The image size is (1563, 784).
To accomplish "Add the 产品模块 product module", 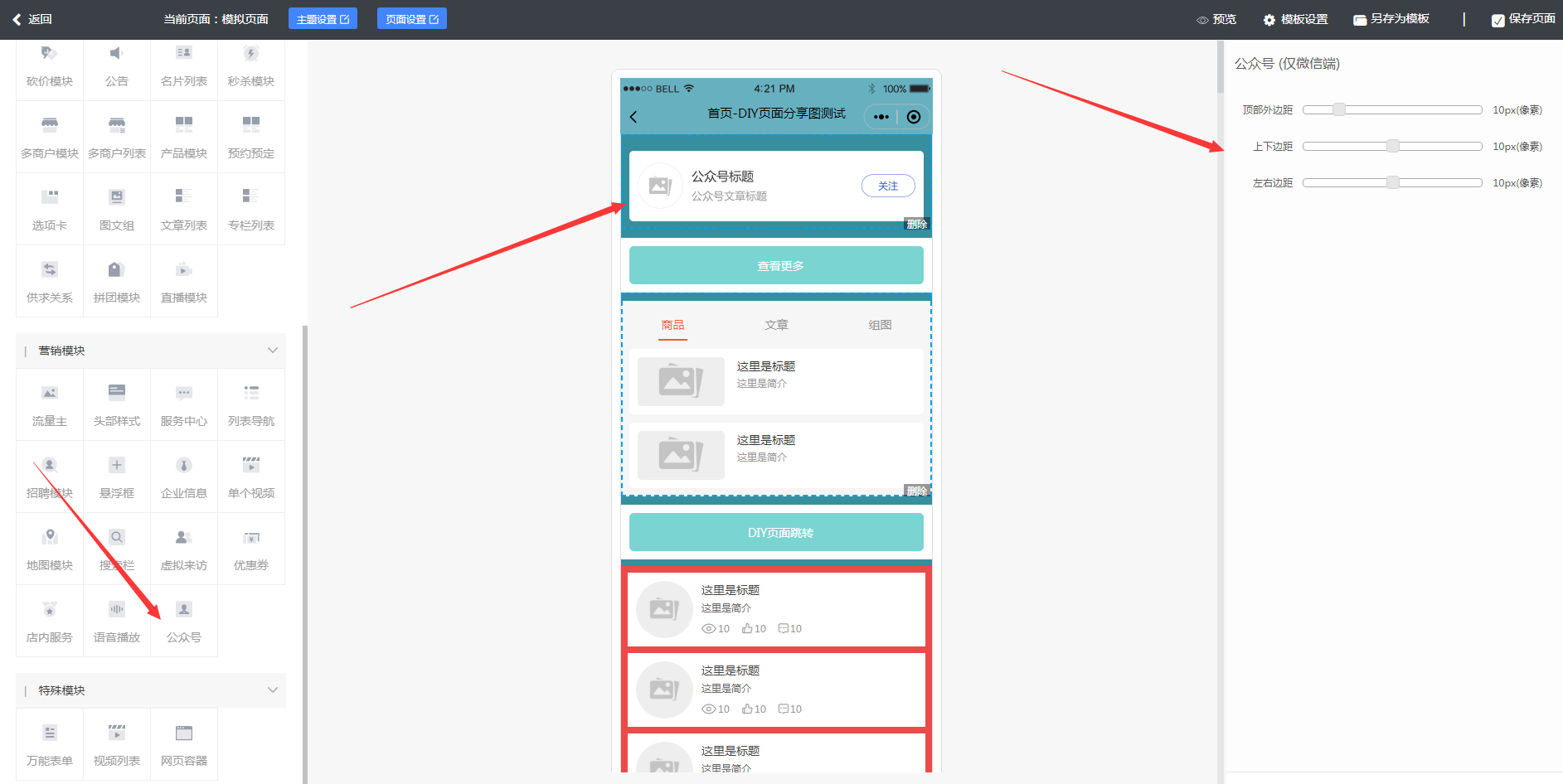I will [x=184, y=138].
